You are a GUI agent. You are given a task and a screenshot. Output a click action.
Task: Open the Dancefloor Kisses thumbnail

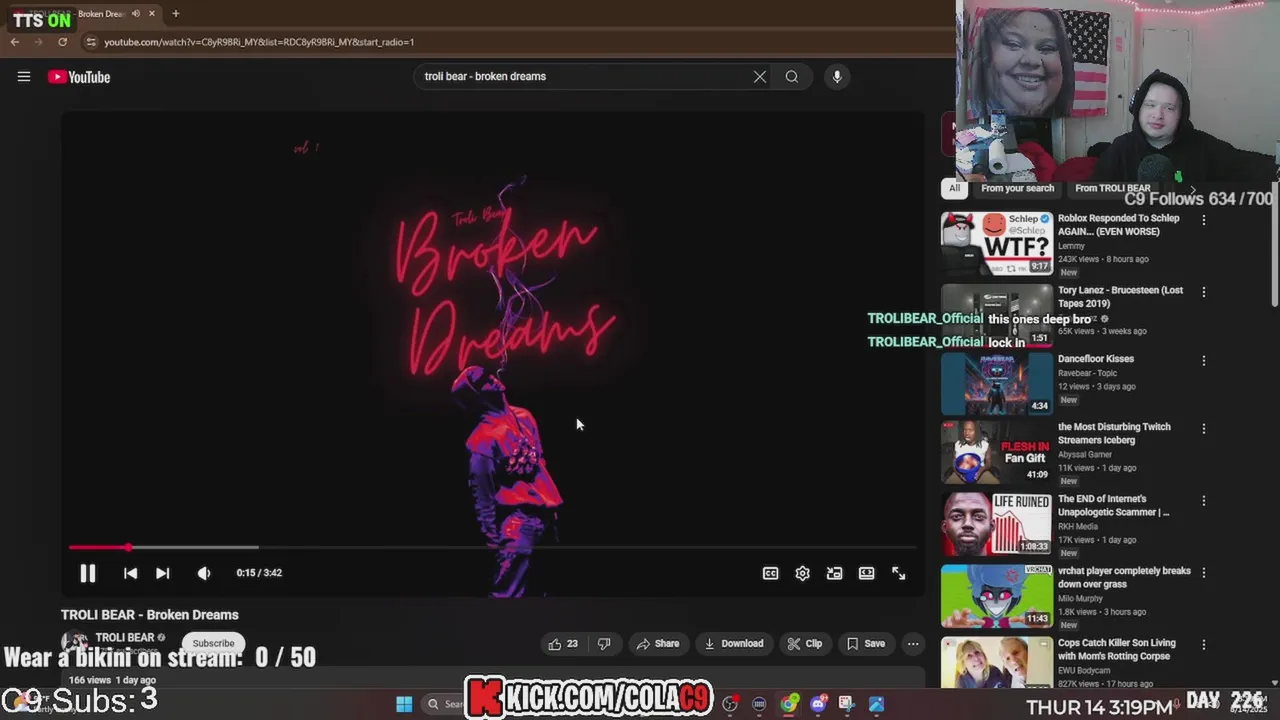pos(997,383)
